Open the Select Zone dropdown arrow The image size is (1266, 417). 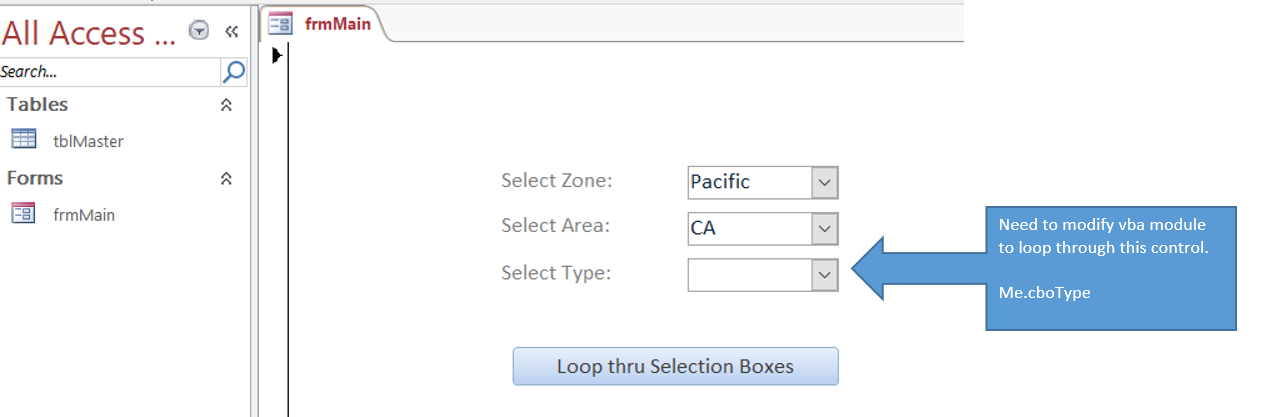pos(824,182)
